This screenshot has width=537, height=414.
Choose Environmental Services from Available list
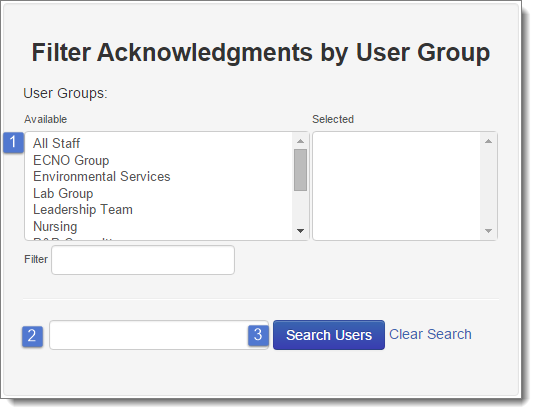tap(101, 176)
